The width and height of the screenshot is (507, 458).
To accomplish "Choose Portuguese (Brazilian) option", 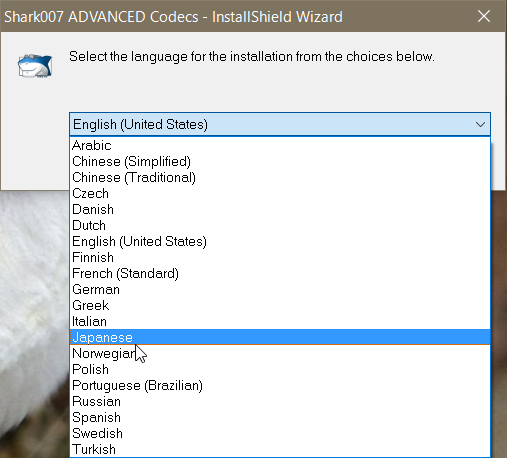I will pos(280,385).
